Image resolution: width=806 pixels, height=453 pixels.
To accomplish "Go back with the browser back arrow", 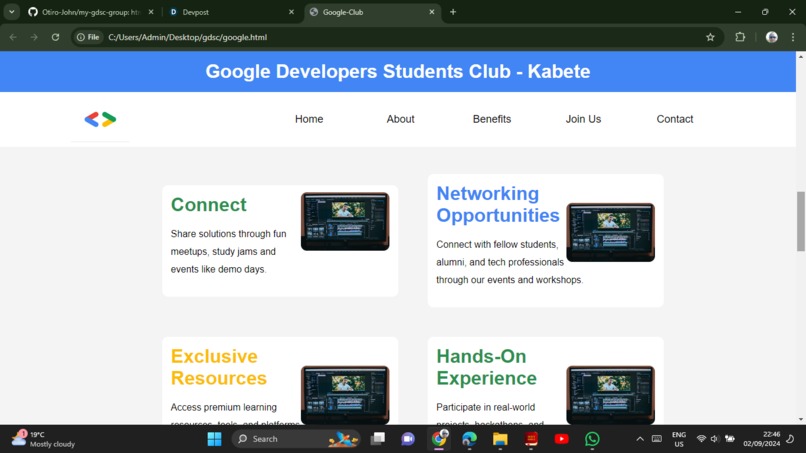I will click(13, 37).
